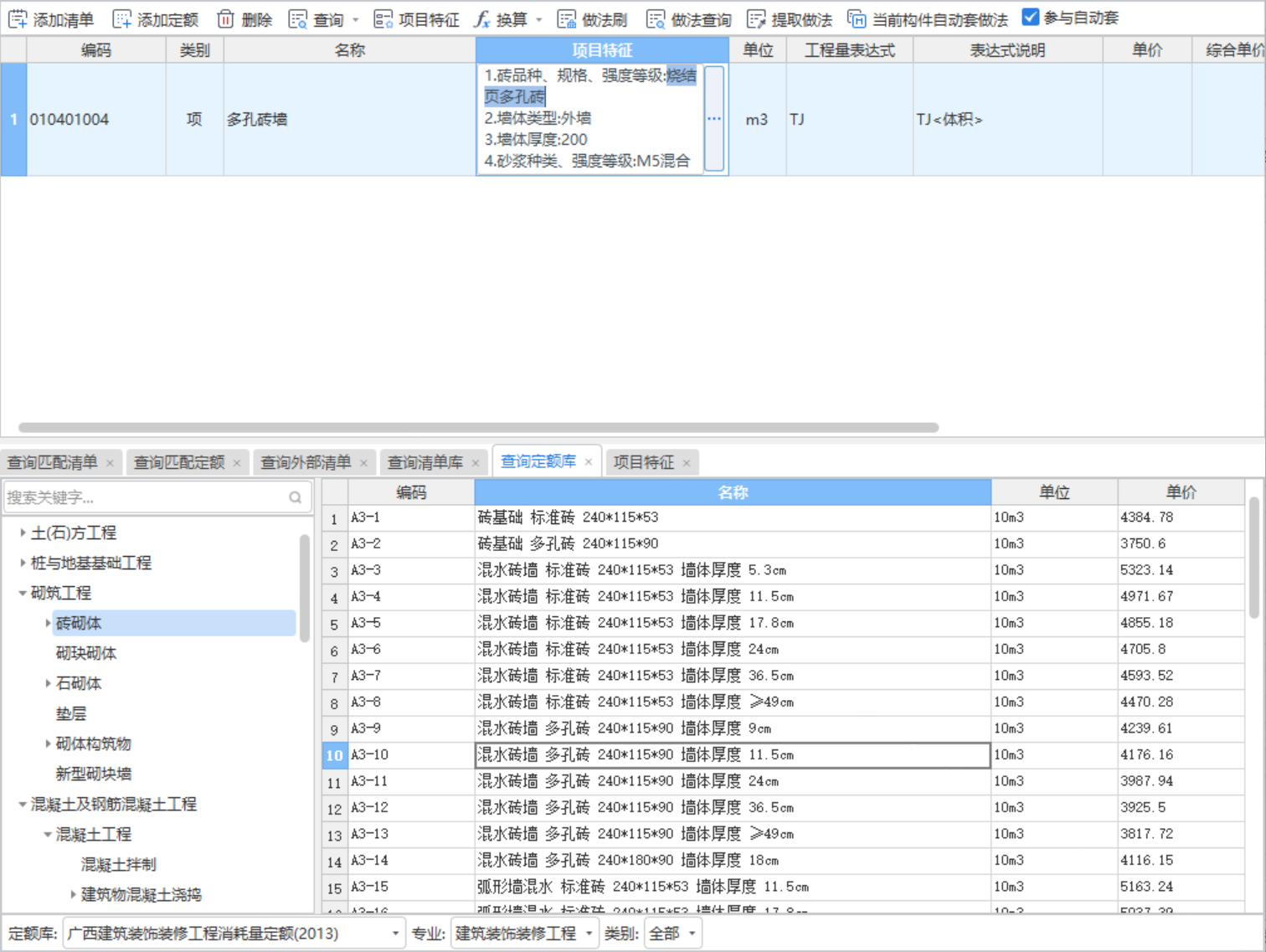
Task: Collapse the 砌筑工程 tree node
Action: tap(23, 593)
